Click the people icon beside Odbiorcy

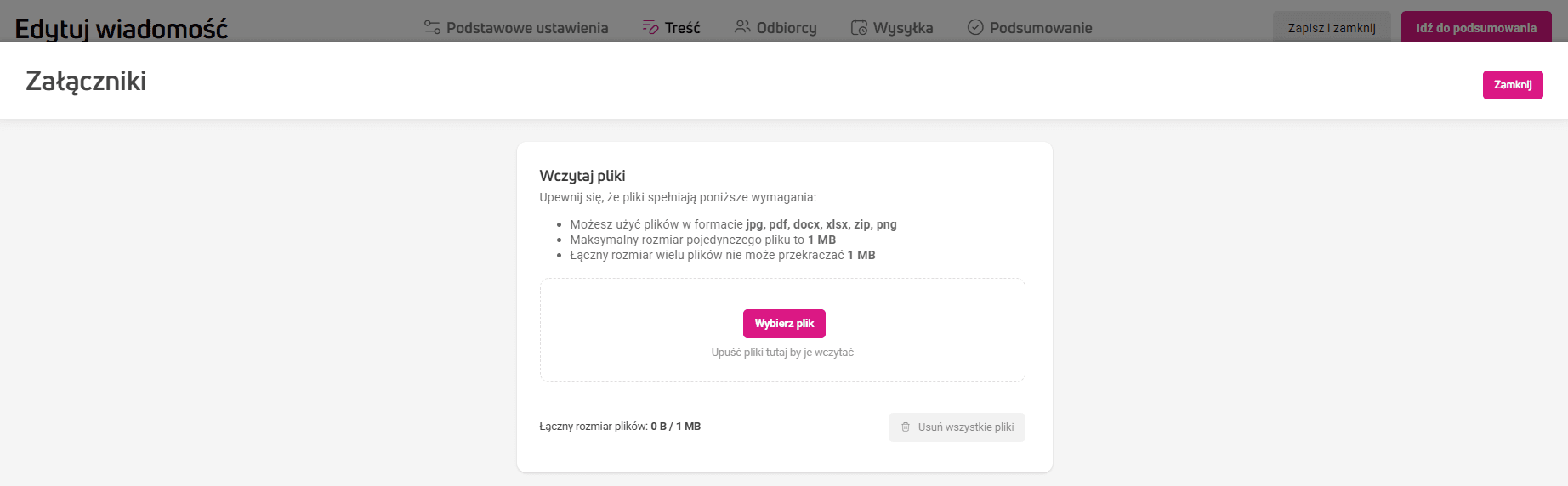[742, 27]
